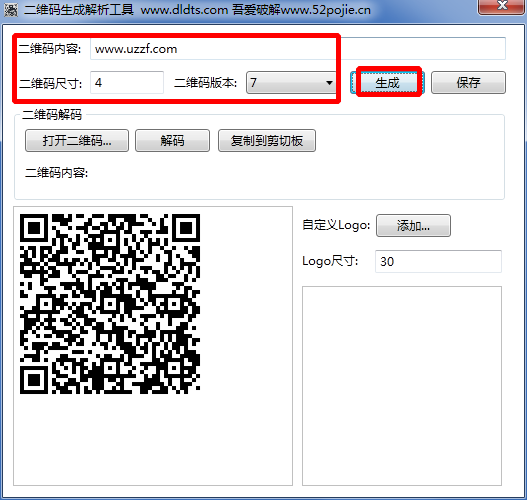Viewport: 527px width, 500px height.
Task: Click the 二维码解码 group title
Action: click(52, 115)
